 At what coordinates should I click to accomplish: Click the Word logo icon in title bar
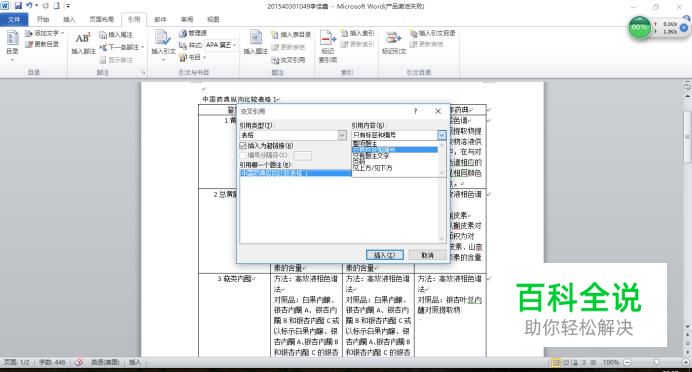point(5,6)
